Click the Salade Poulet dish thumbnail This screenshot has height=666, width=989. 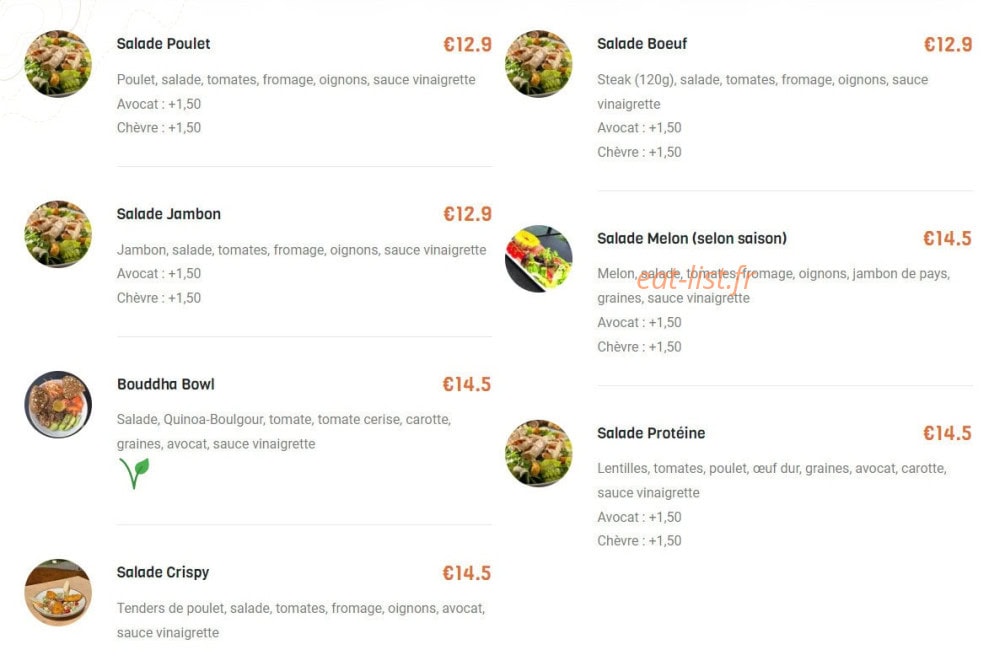tap(58, 64)
